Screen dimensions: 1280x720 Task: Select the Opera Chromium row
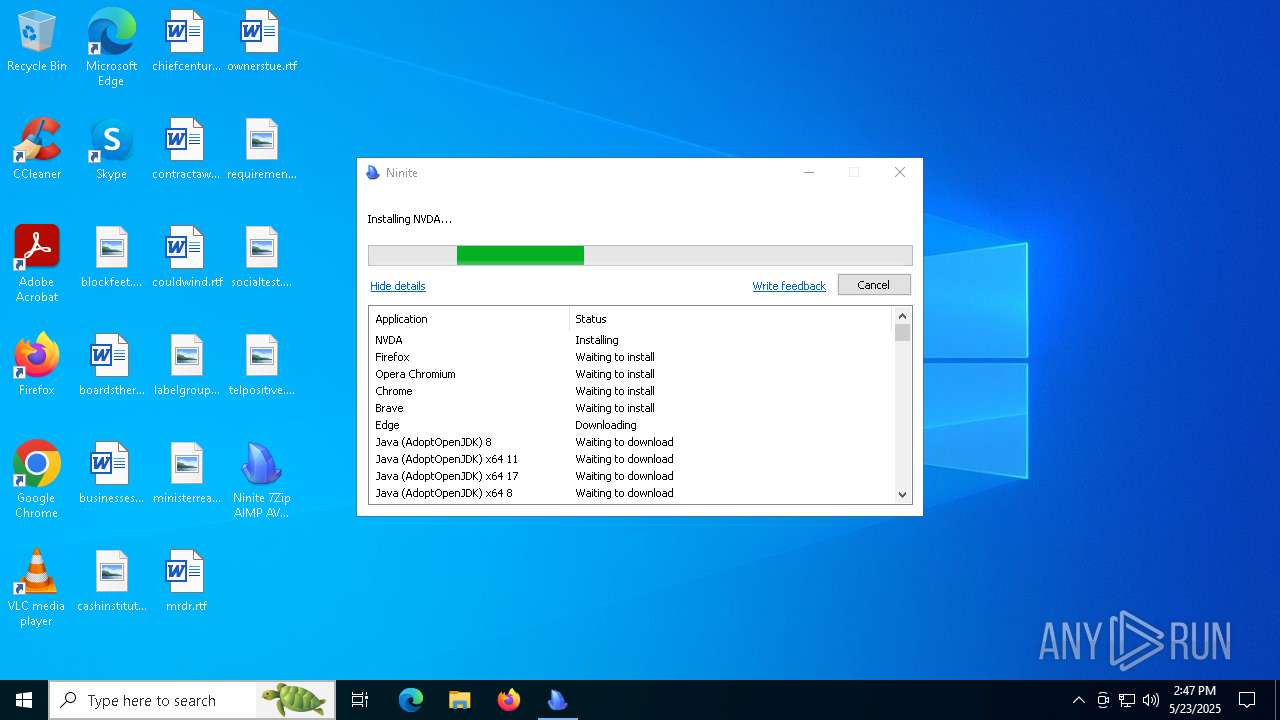[630, 374]
